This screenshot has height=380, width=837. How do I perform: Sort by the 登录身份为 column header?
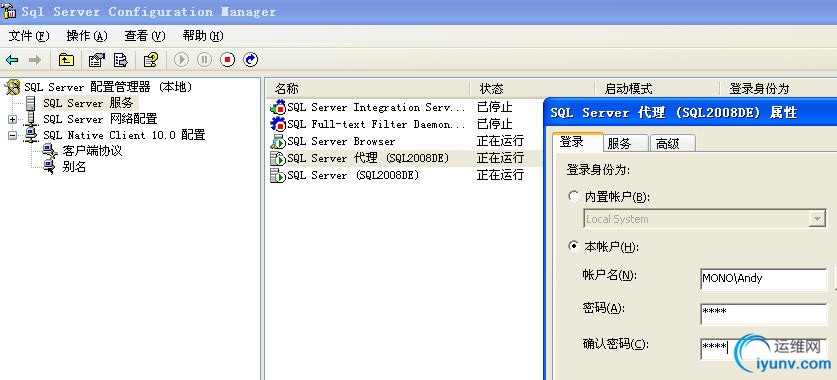[778, 89]
